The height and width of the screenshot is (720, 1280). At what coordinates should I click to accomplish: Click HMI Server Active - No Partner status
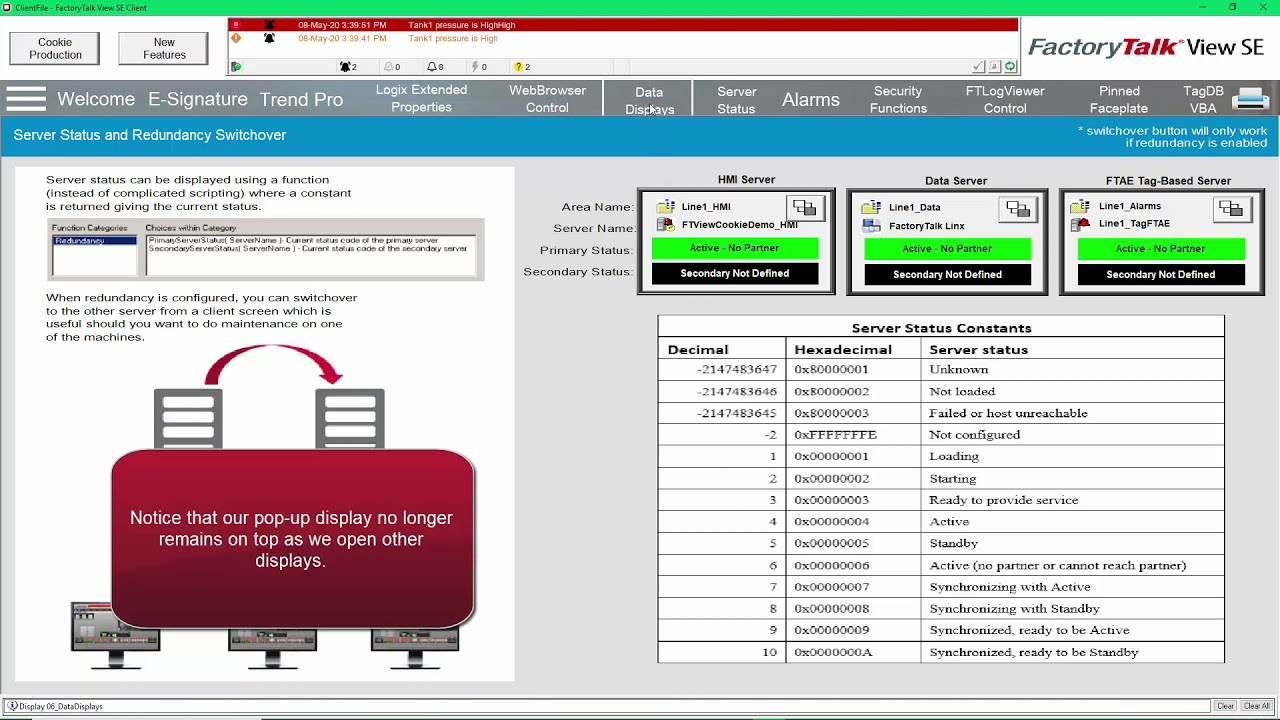[734, 248]
